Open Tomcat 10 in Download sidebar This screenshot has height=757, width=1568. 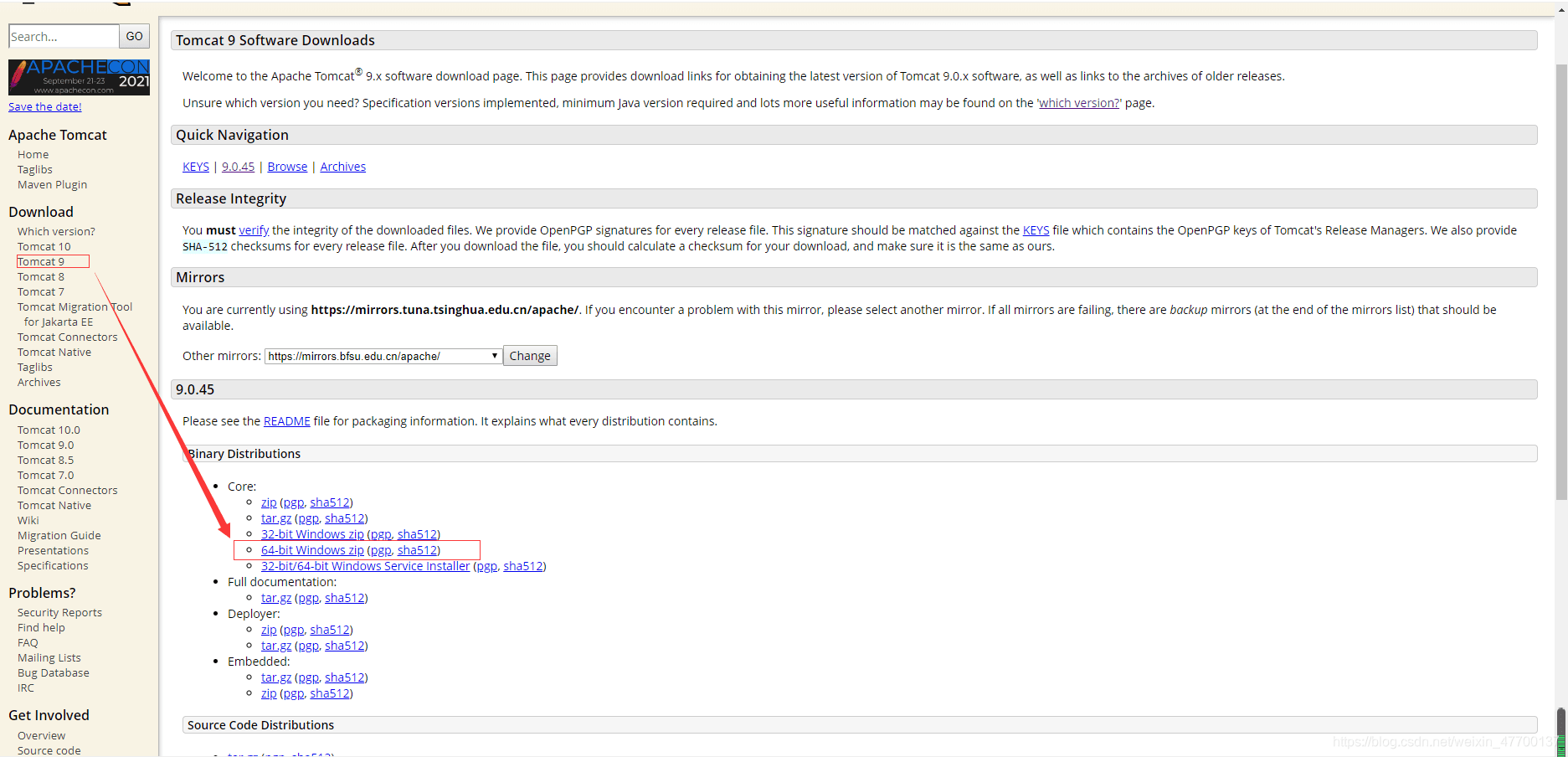click(x=44, y=246)
